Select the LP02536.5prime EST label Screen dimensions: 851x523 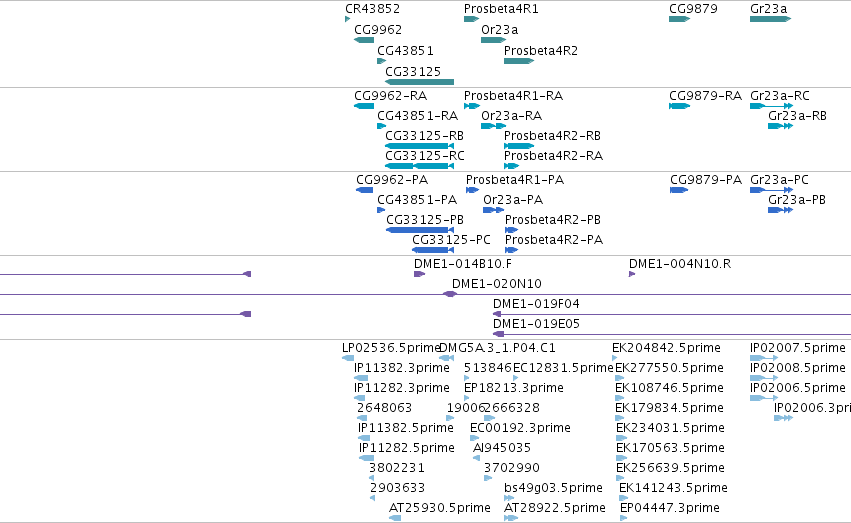click(390, 348)
